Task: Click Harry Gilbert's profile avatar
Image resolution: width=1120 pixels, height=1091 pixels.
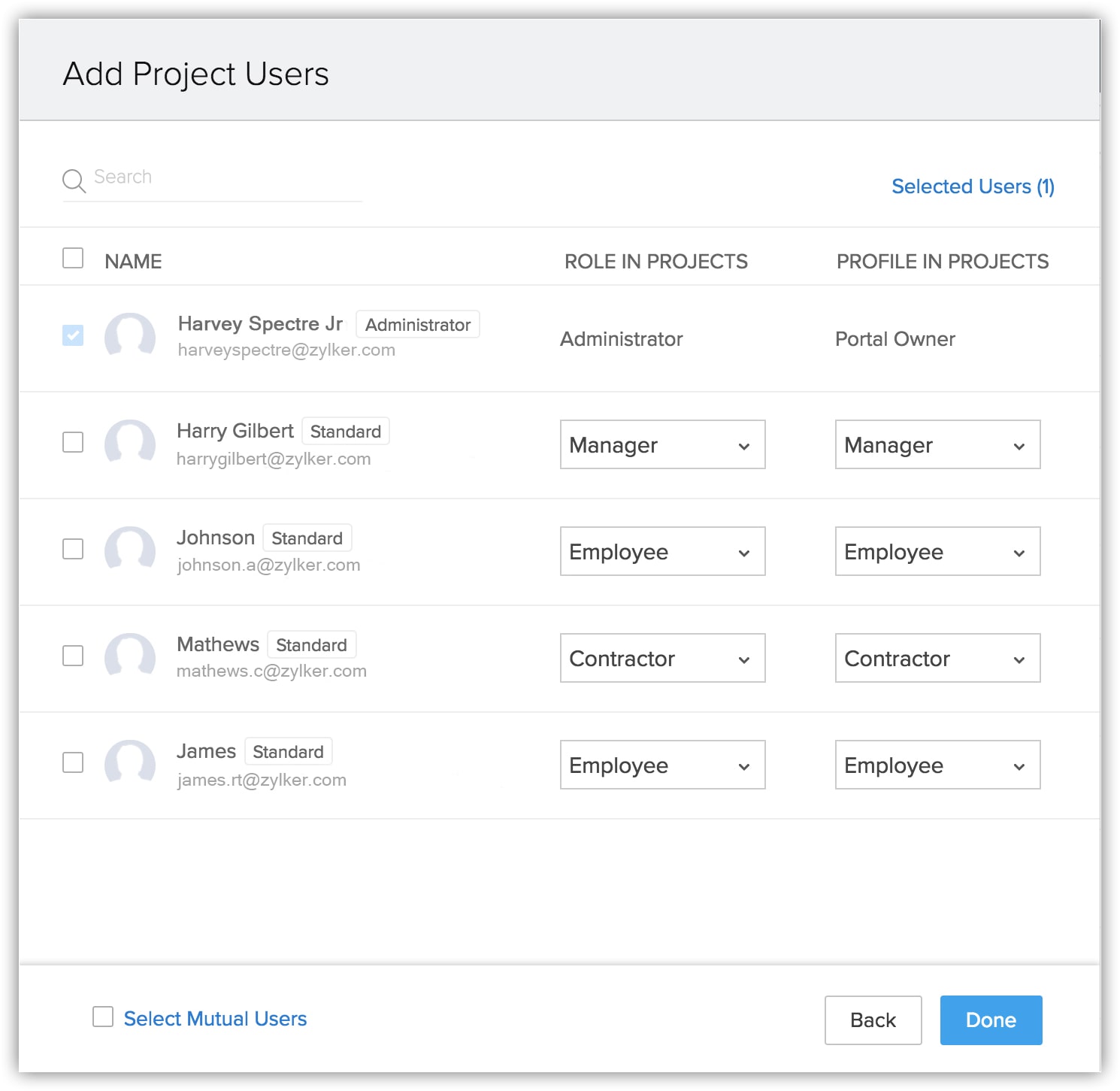Action: tap(130, 443)
